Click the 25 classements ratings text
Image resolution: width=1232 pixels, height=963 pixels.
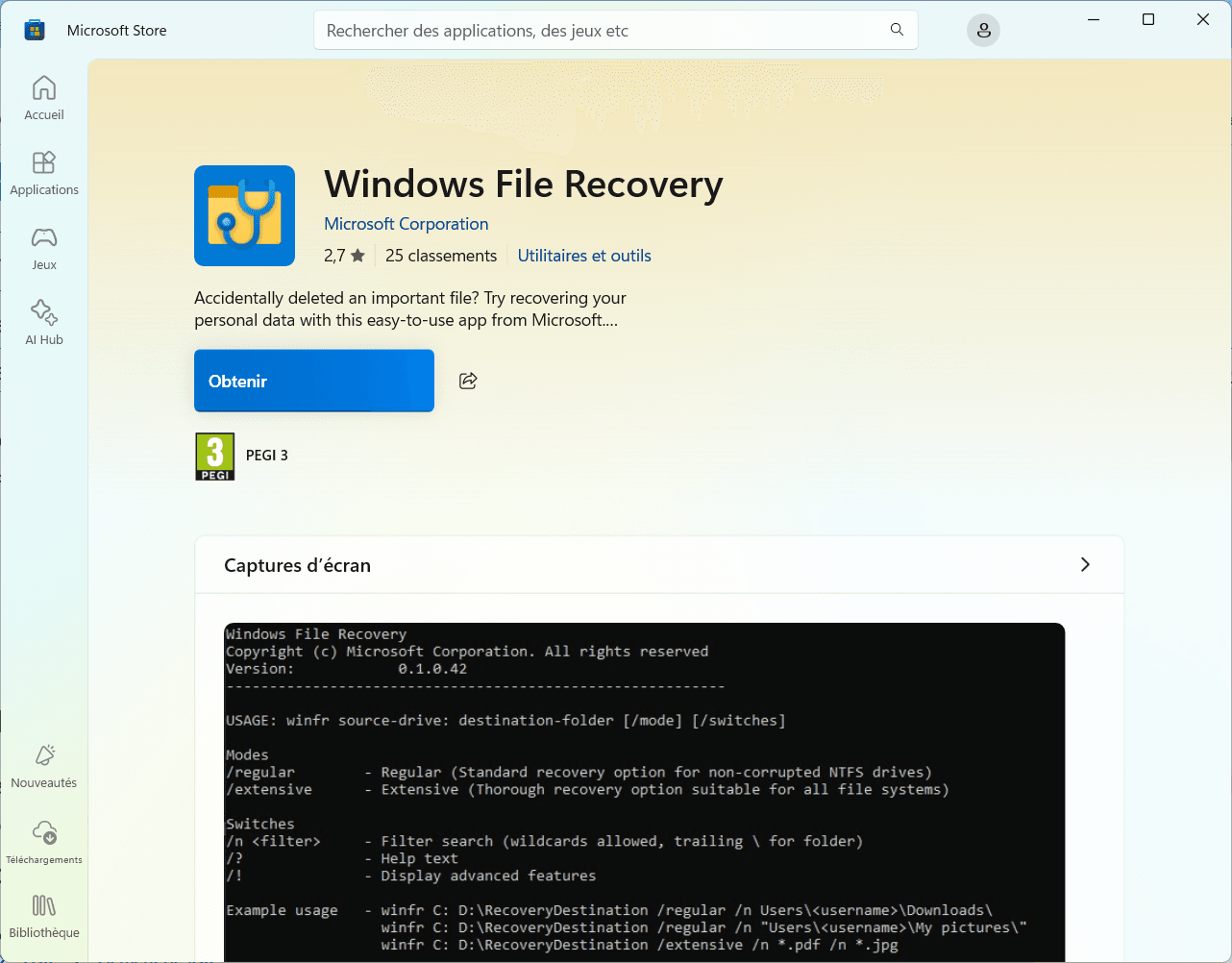[x=441, y=256]
